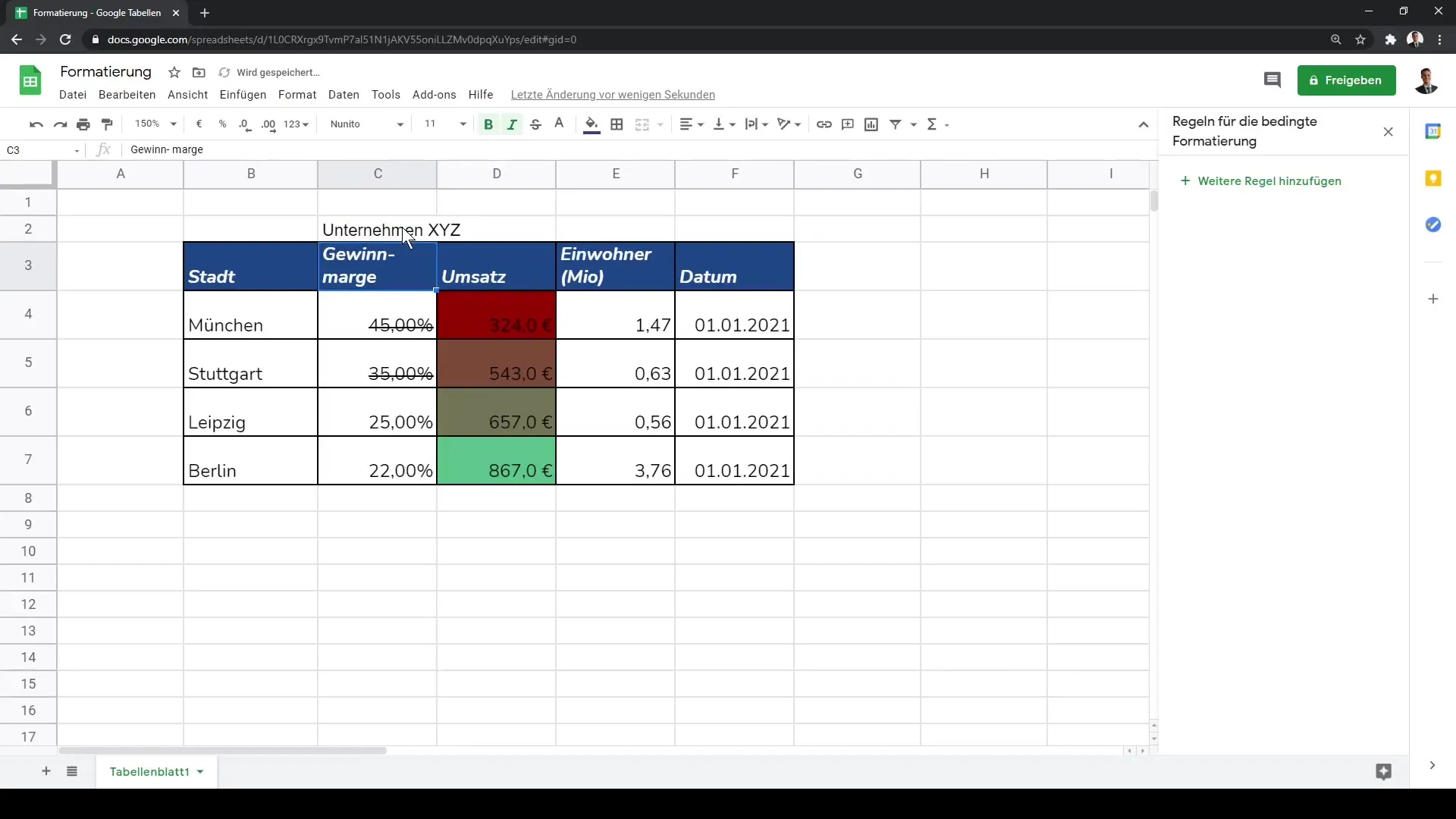Open the Daten menu

pyautogui.click(x=344, y=95)
